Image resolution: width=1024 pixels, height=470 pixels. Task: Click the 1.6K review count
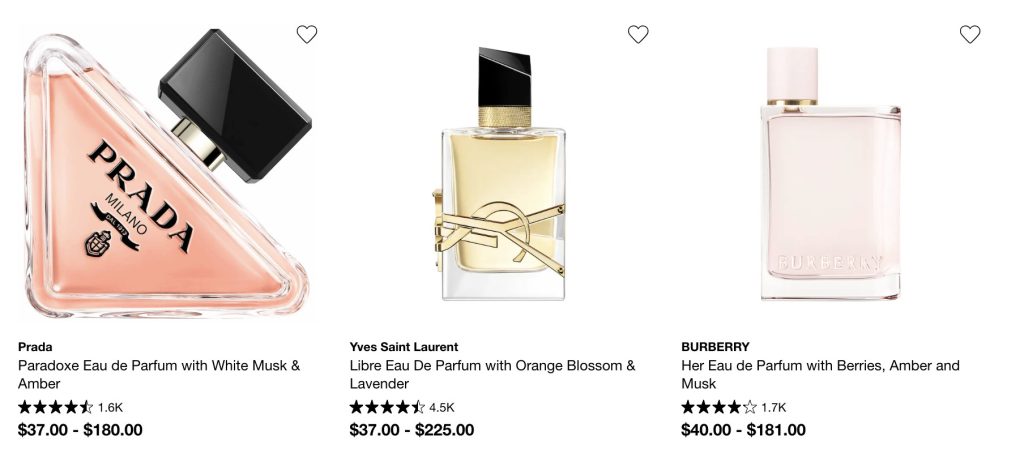point(110,408)
